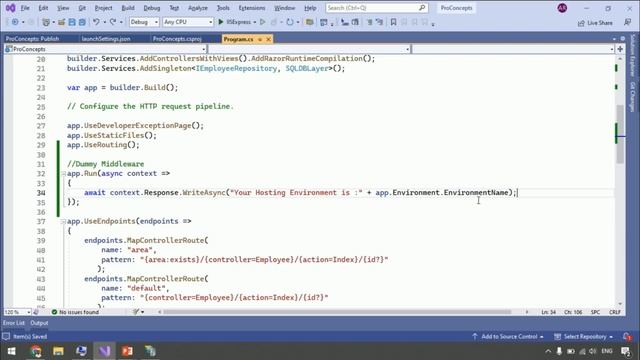Open the Extensions menu

(x=252, y=8)
